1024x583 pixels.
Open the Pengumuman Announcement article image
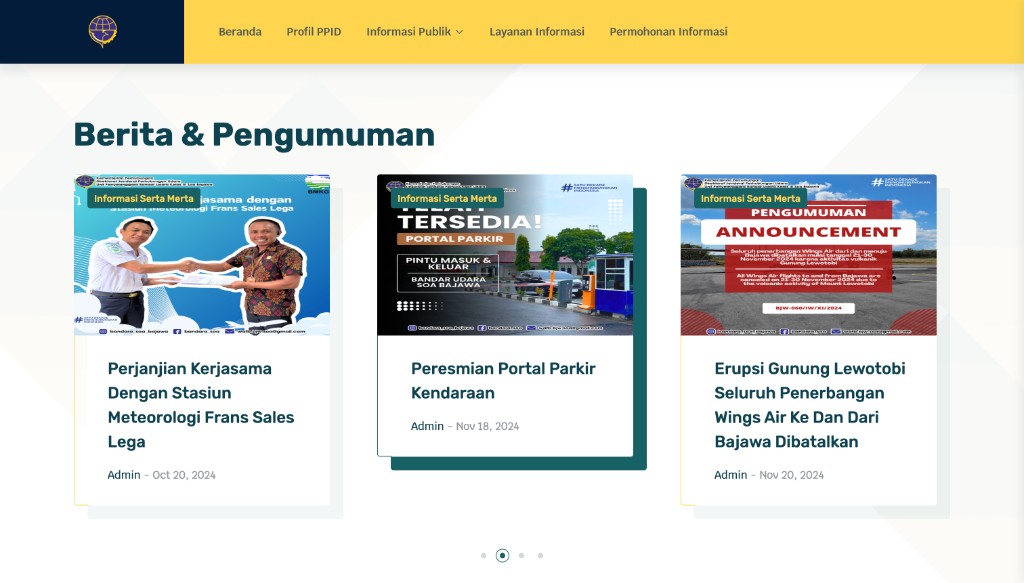[x=808, y=255]
